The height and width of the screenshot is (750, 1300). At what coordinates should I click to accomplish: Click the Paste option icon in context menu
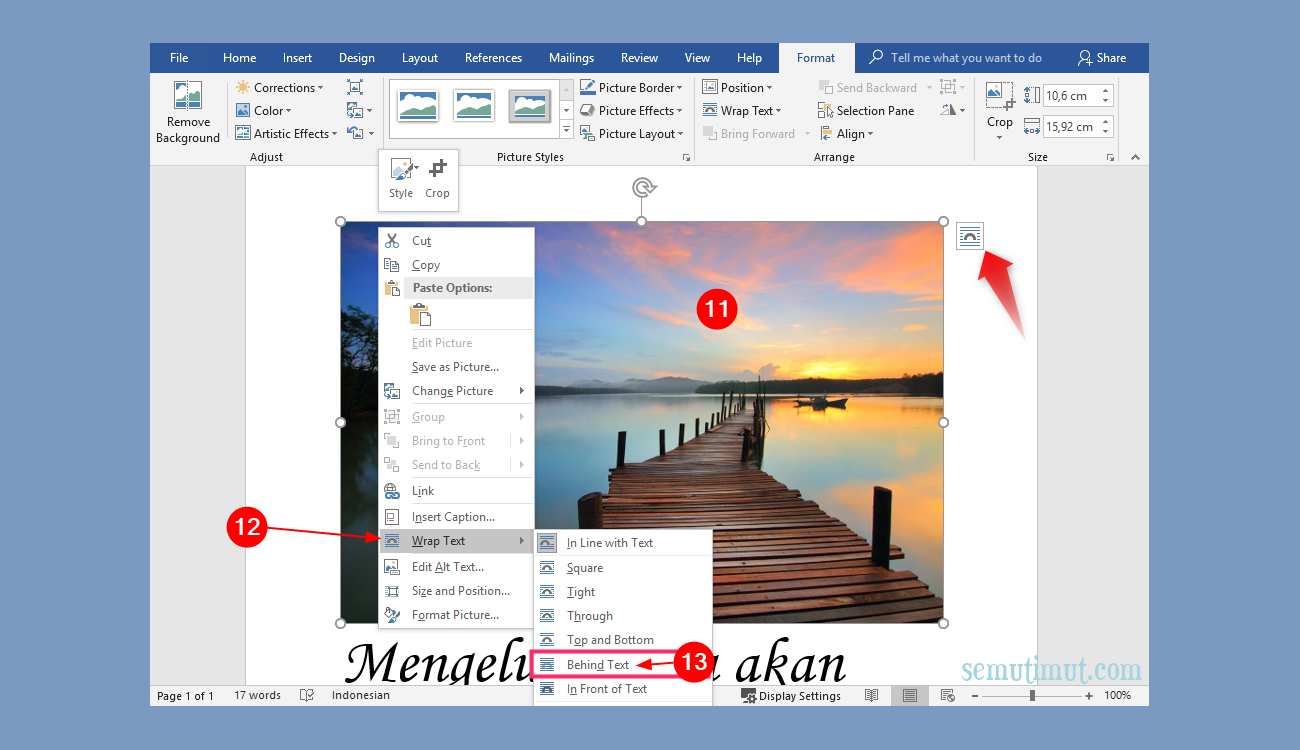click(421, 315)
